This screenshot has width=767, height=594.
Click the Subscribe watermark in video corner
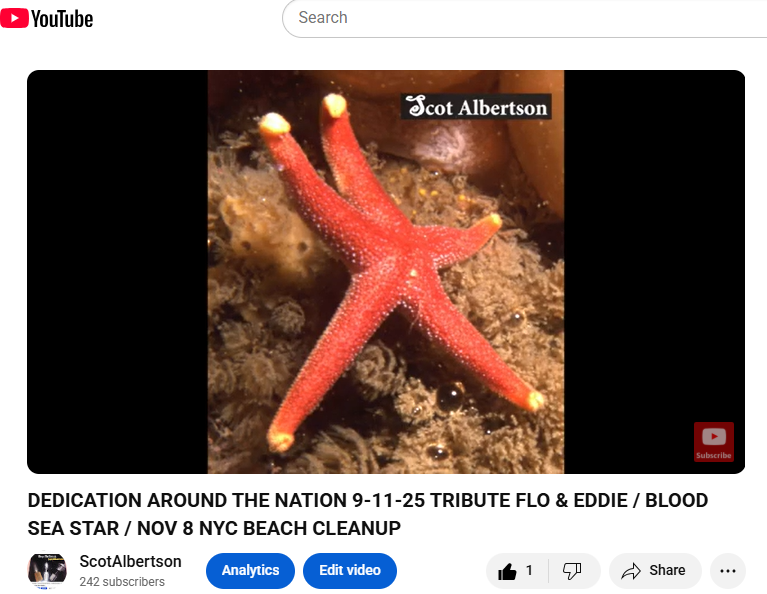pyautogui.click(x=714, y=441)
